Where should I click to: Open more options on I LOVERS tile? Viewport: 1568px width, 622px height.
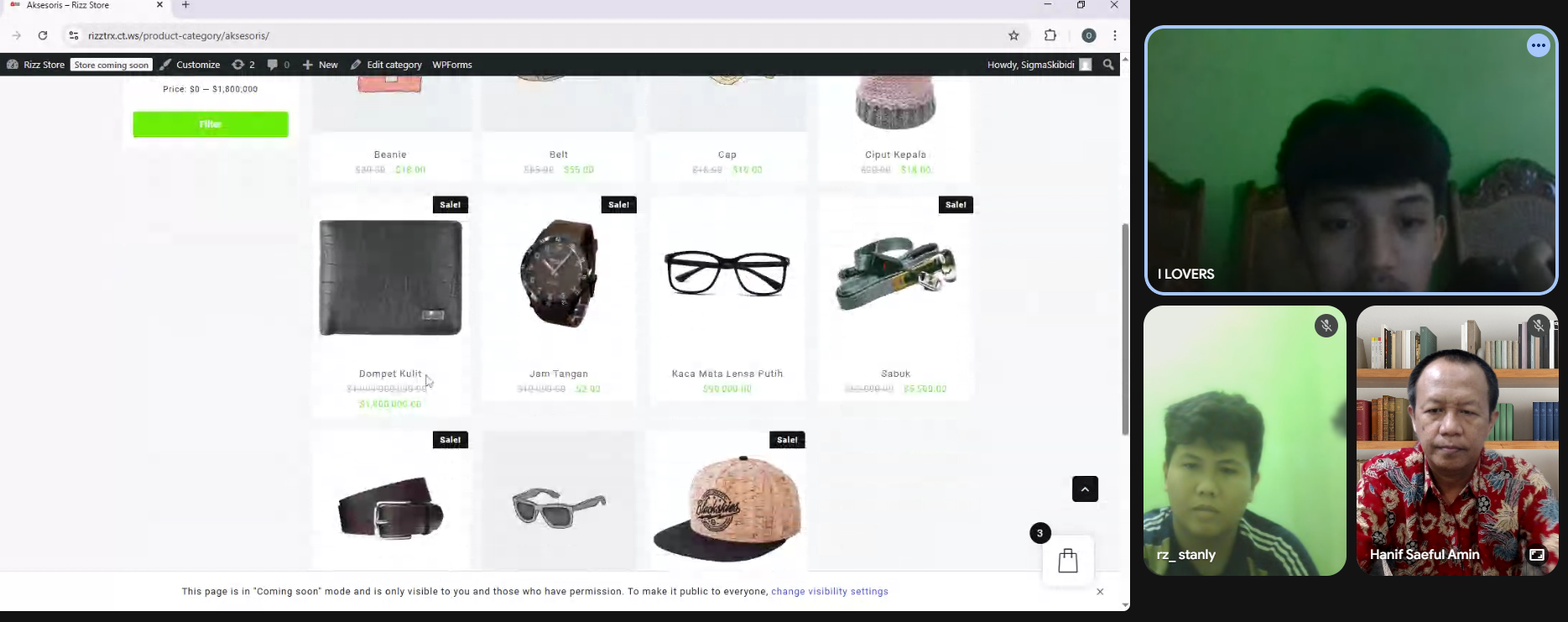coord(1538,46)
